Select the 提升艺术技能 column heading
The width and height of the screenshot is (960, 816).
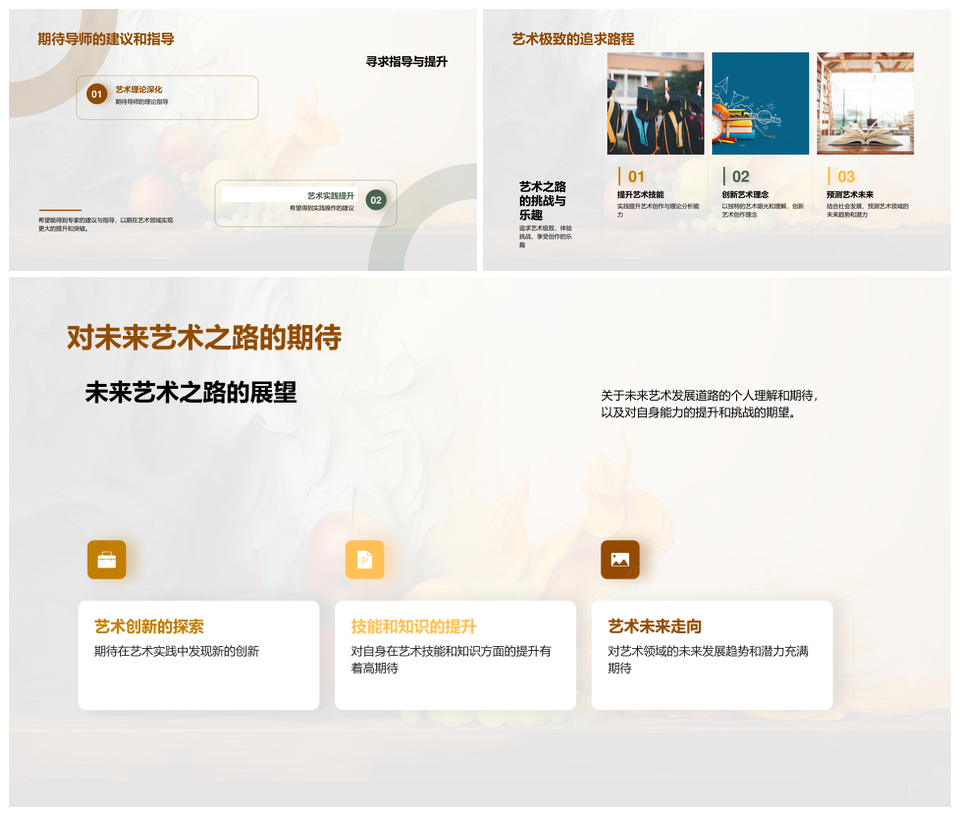(640, 195)
